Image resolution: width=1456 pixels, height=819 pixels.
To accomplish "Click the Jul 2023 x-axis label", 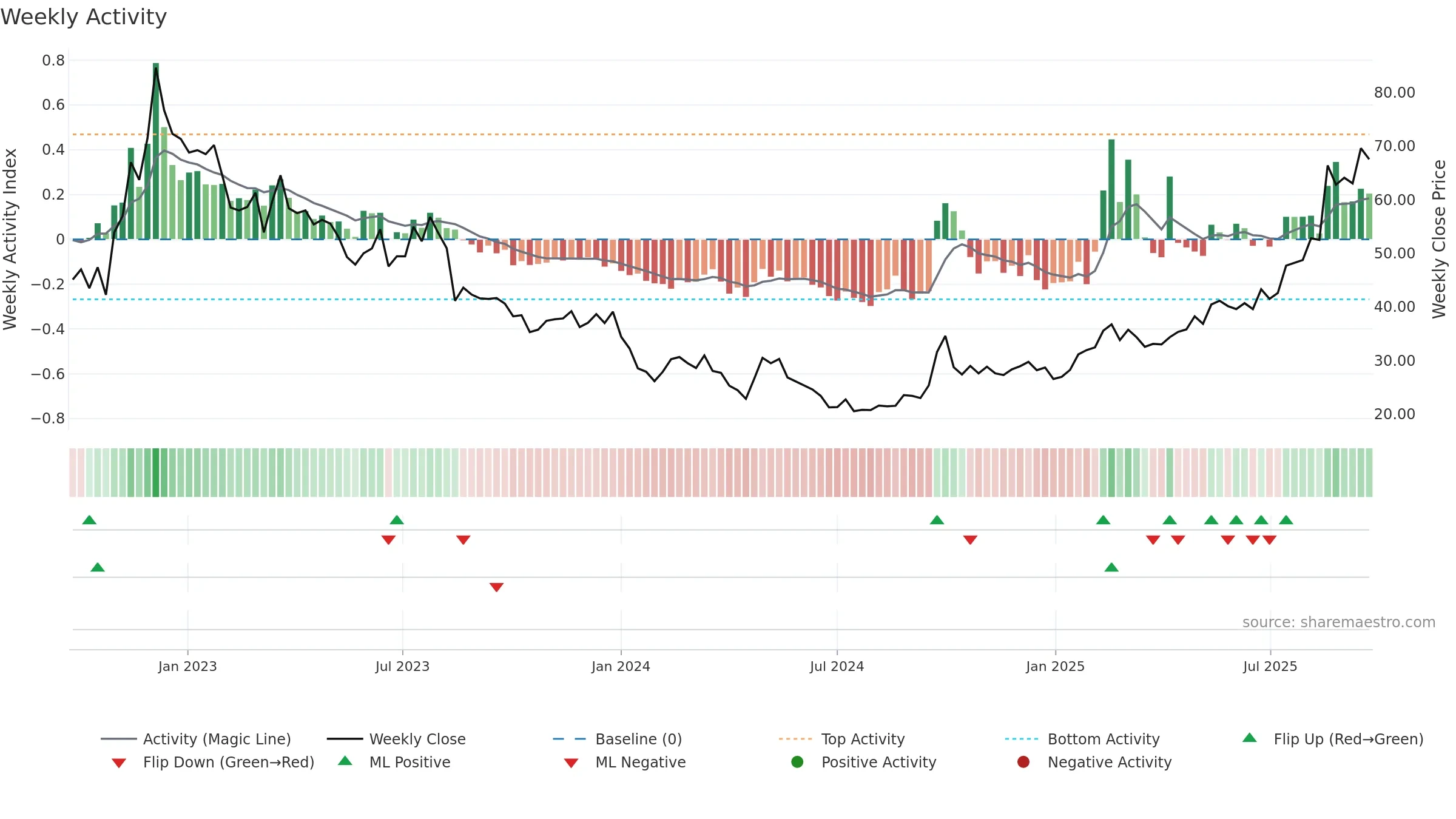I will [x=402, y=666].
